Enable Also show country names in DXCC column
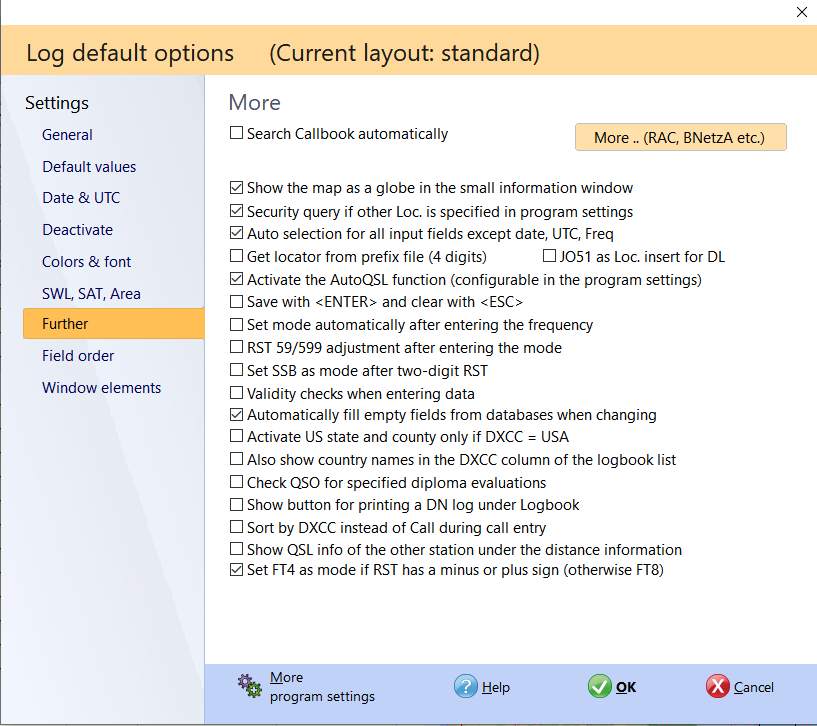Screen dimensions: 817x726 pyautogui.click(x=236, y=459)
